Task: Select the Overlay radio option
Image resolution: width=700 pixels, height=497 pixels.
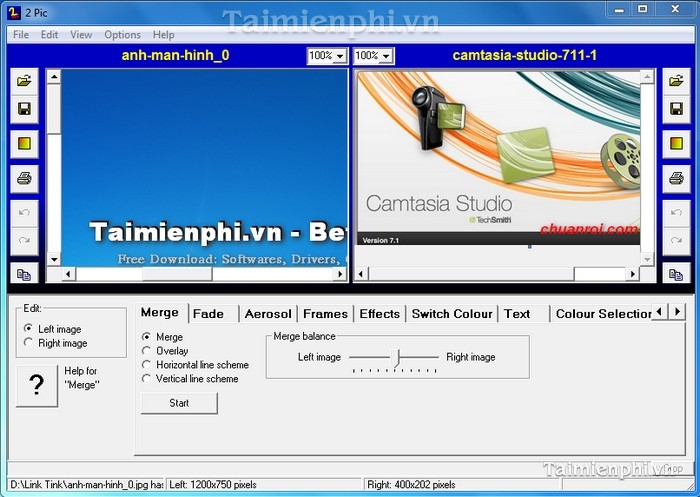Action: (x=148, y=351)
